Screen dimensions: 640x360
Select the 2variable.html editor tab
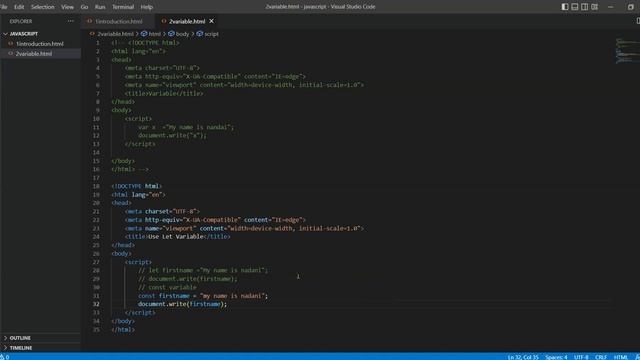point(187,21)
